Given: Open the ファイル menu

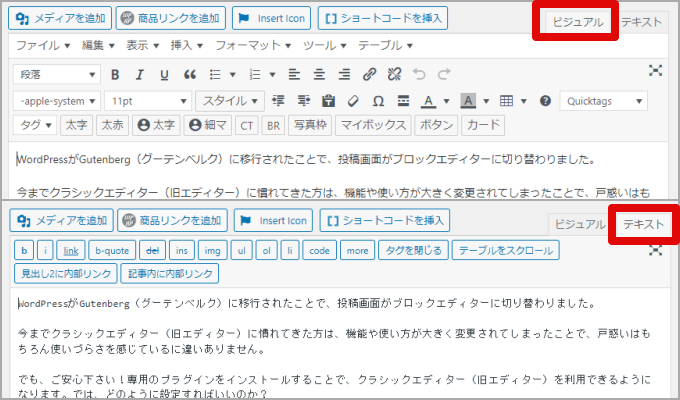Looking at the screenshot, I should click(x=43, y=45).
